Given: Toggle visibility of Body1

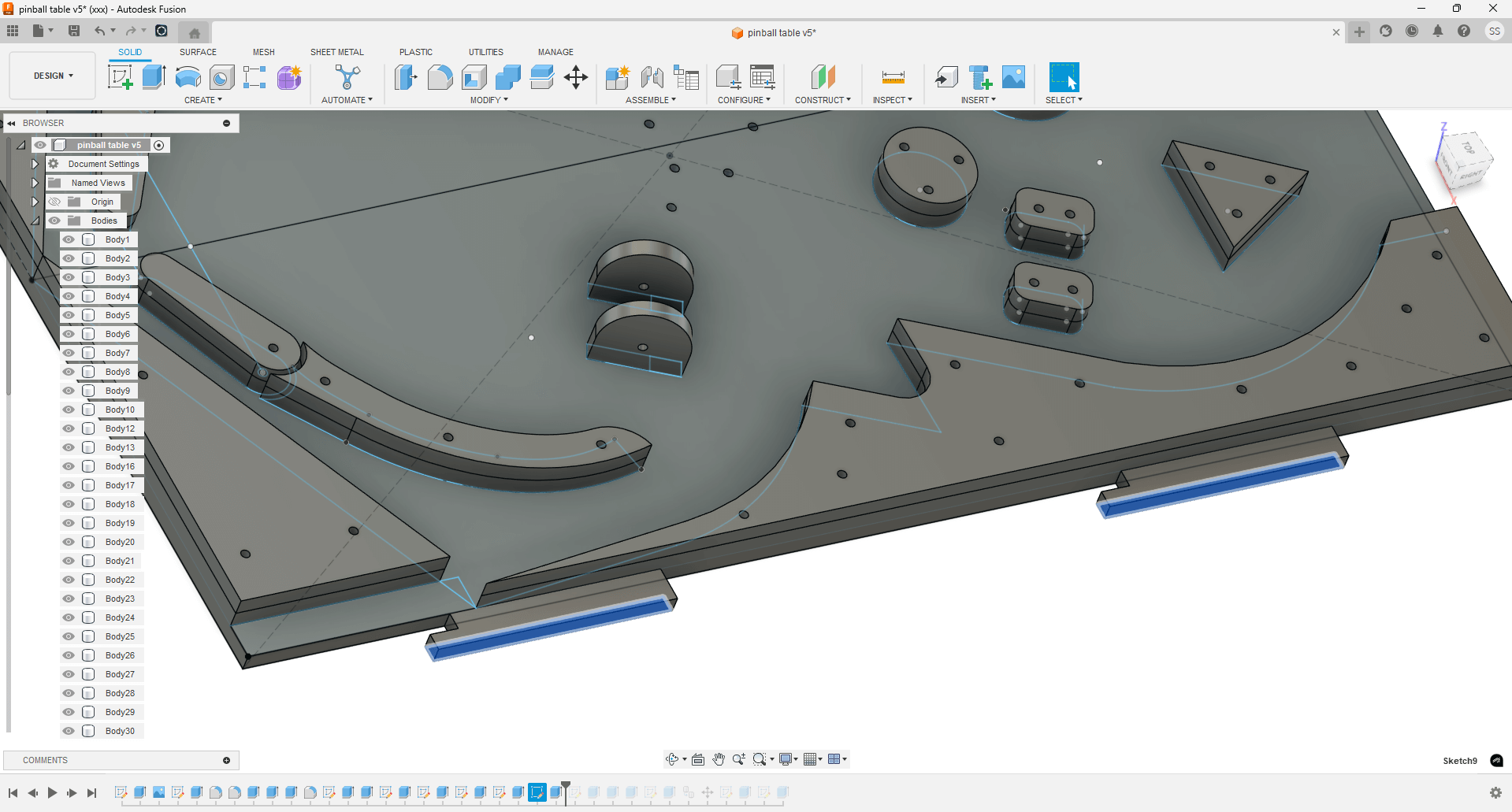Looking at the screenshot, I should point(69,239).
